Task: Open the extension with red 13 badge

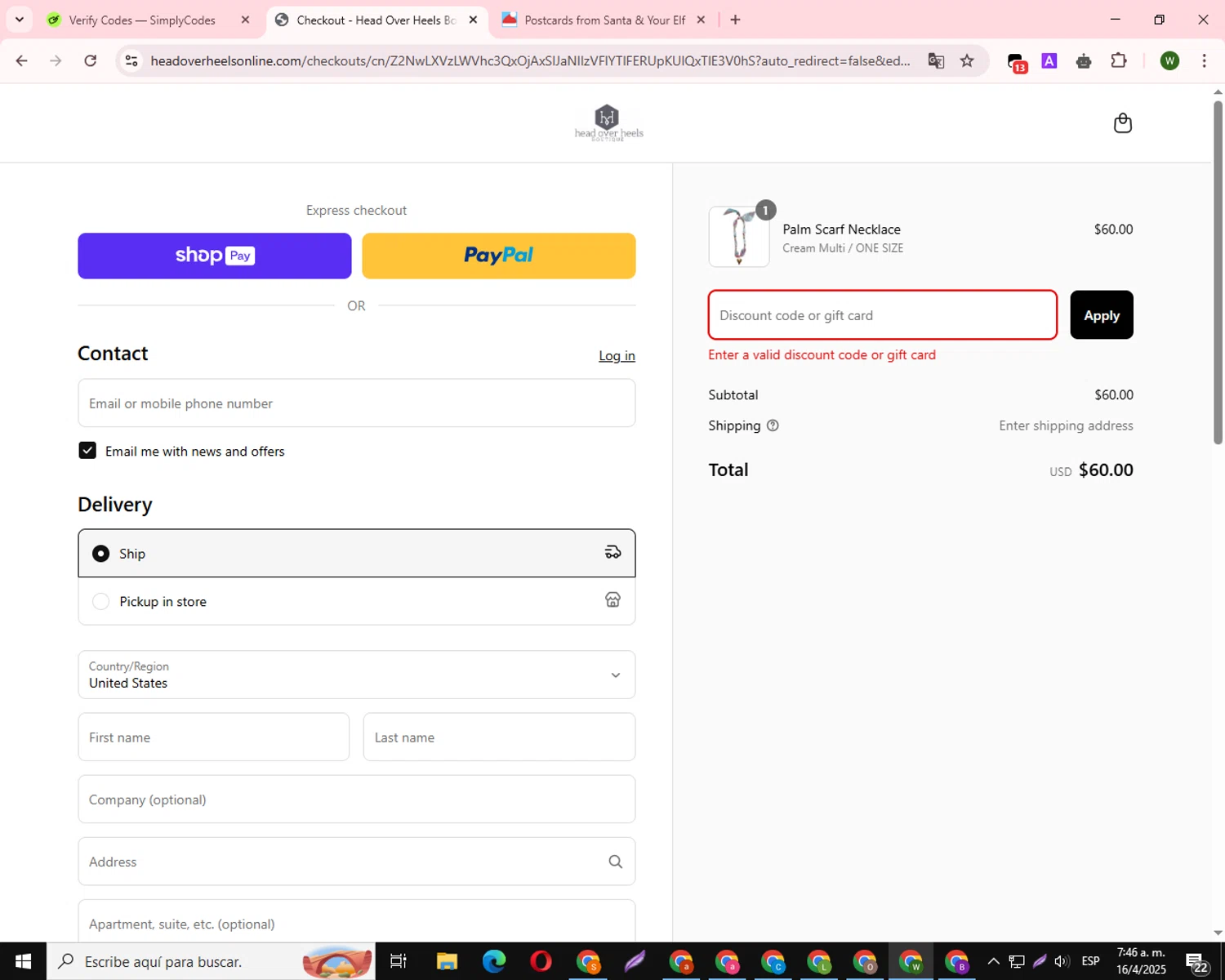Action: pyautogui.click(x=1016, y=62)
